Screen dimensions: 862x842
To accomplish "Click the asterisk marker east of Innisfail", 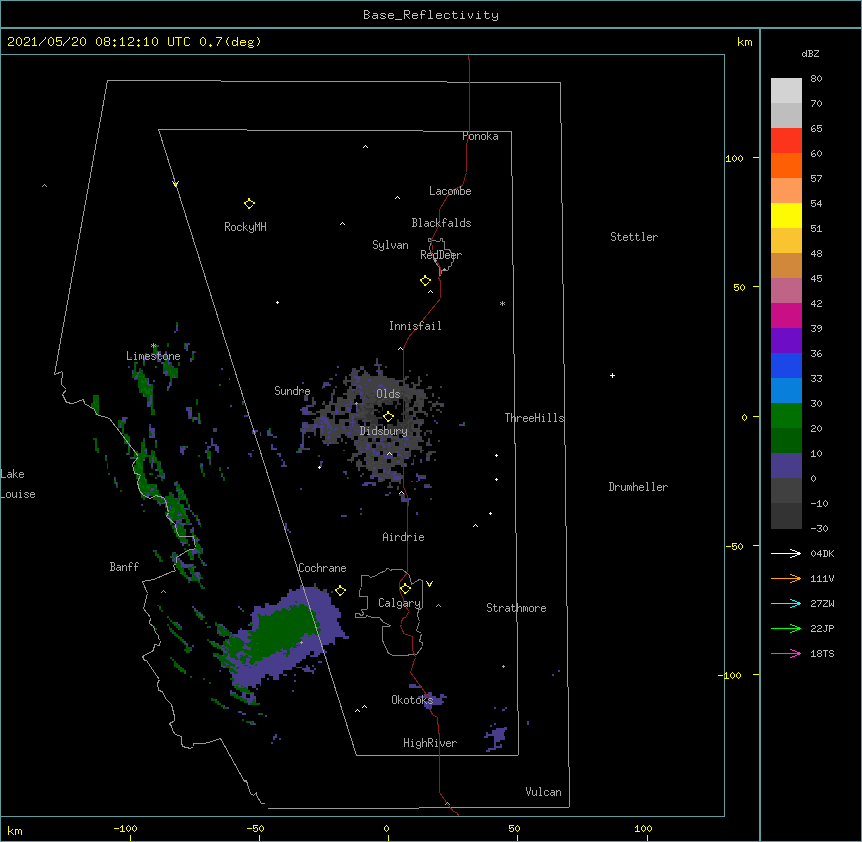I will click(x=502, y=303).
